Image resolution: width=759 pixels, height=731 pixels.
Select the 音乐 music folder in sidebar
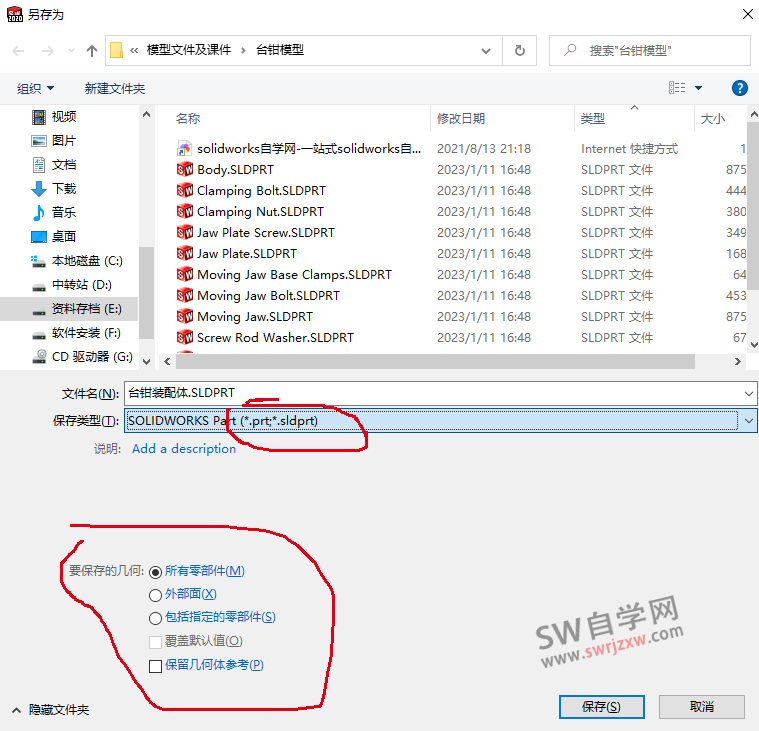(63, 212)
